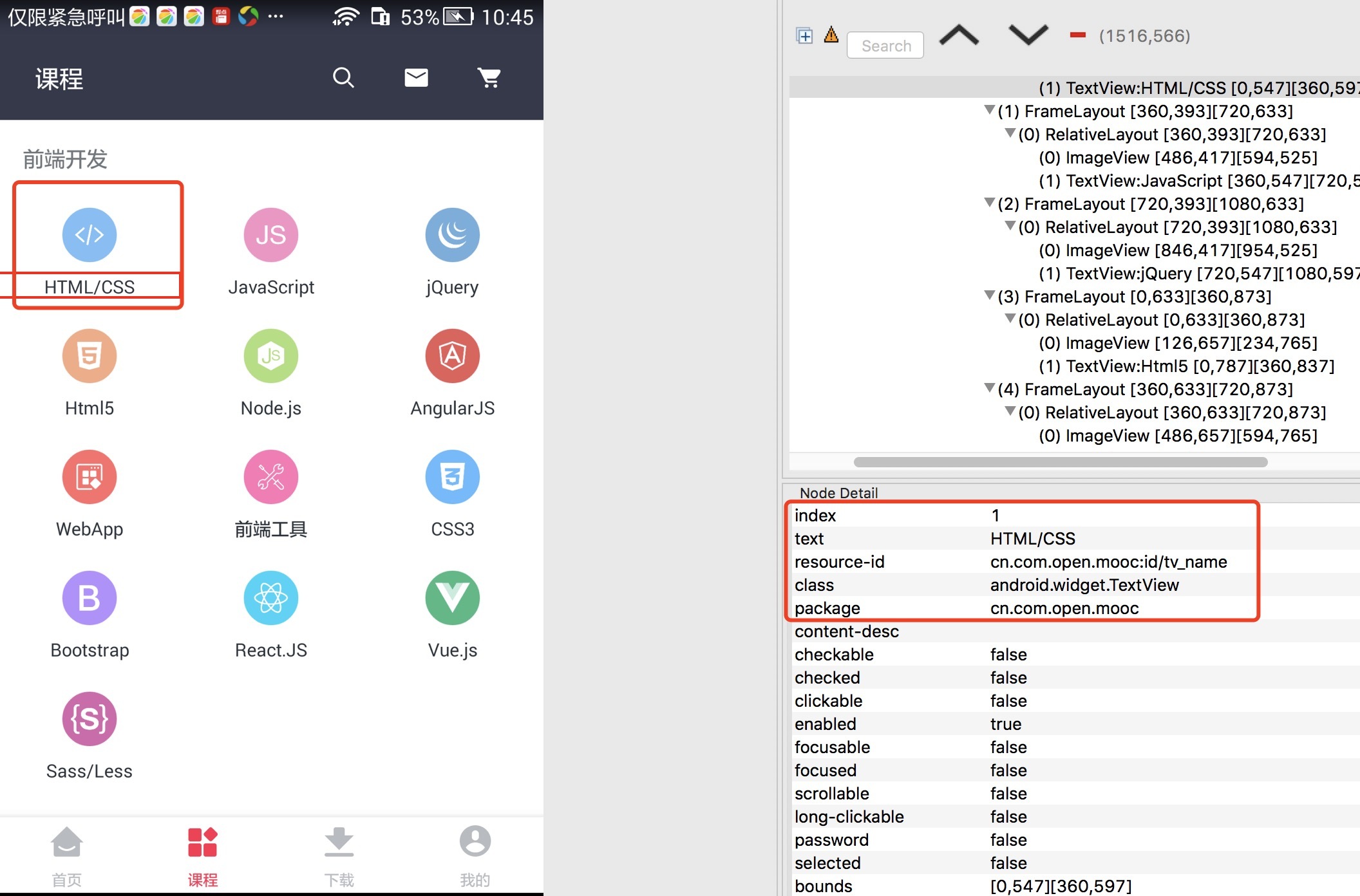Tap the Vue.js course icon
The height and width of the screenshot is (896, 1360).
point(453,598)
